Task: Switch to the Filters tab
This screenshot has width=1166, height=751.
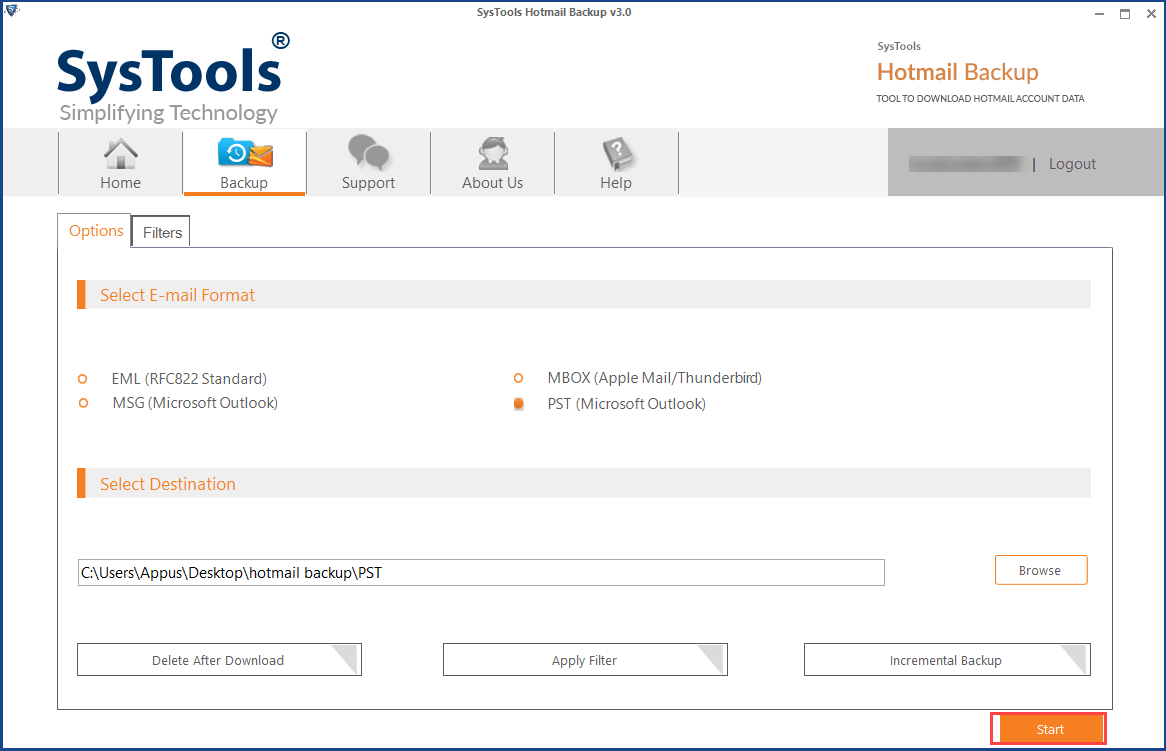Action: [x=162, y=233]
